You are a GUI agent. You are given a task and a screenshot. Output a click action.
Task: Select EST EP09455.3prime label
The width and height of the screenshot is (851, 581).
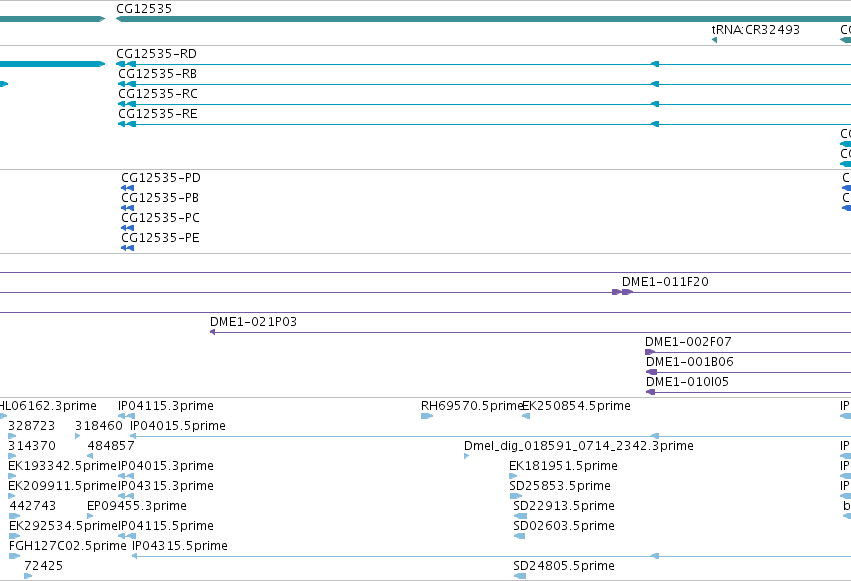pyautogui.click(x=137, y=507)
